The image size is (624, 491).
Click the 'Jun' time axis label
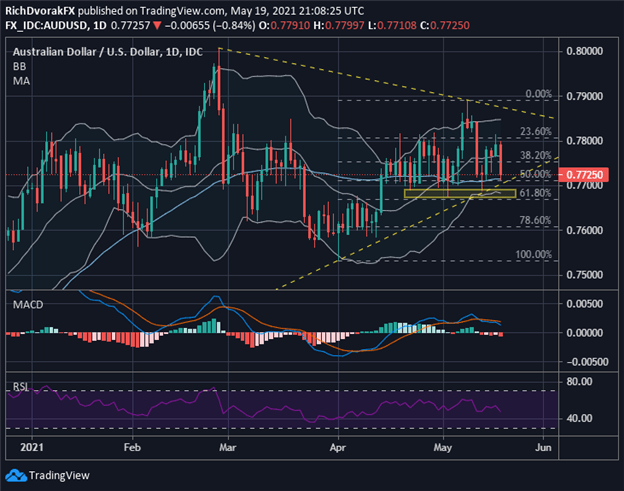[x=544, y=448]
